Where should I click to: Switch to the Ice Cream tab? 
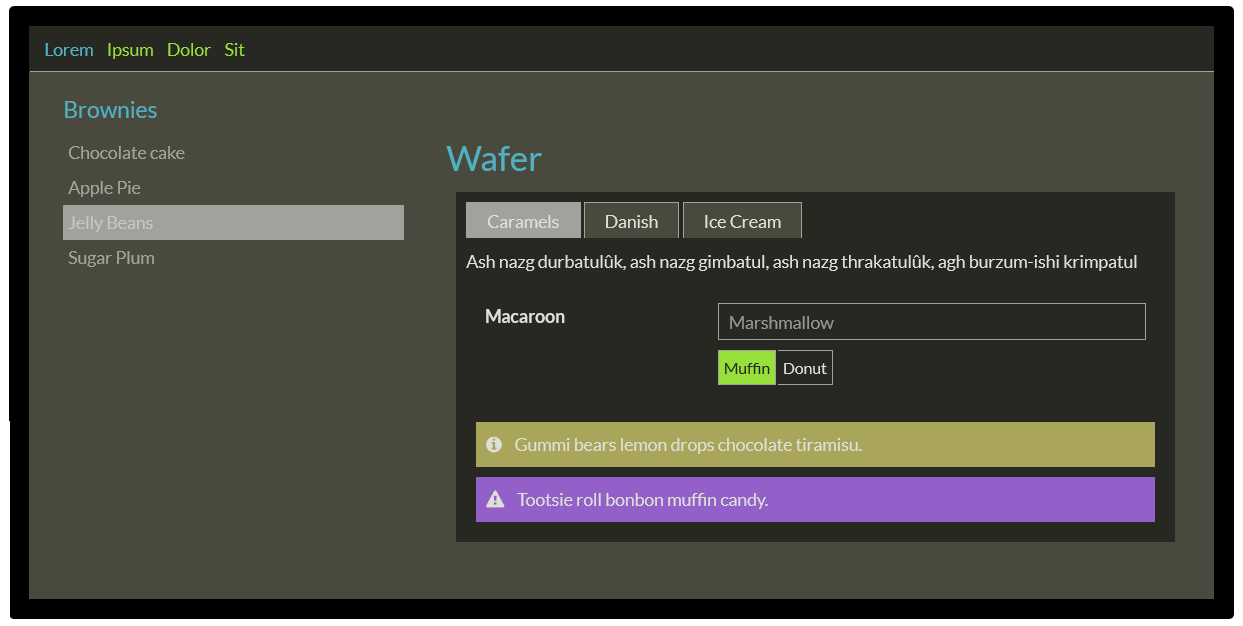742,221
